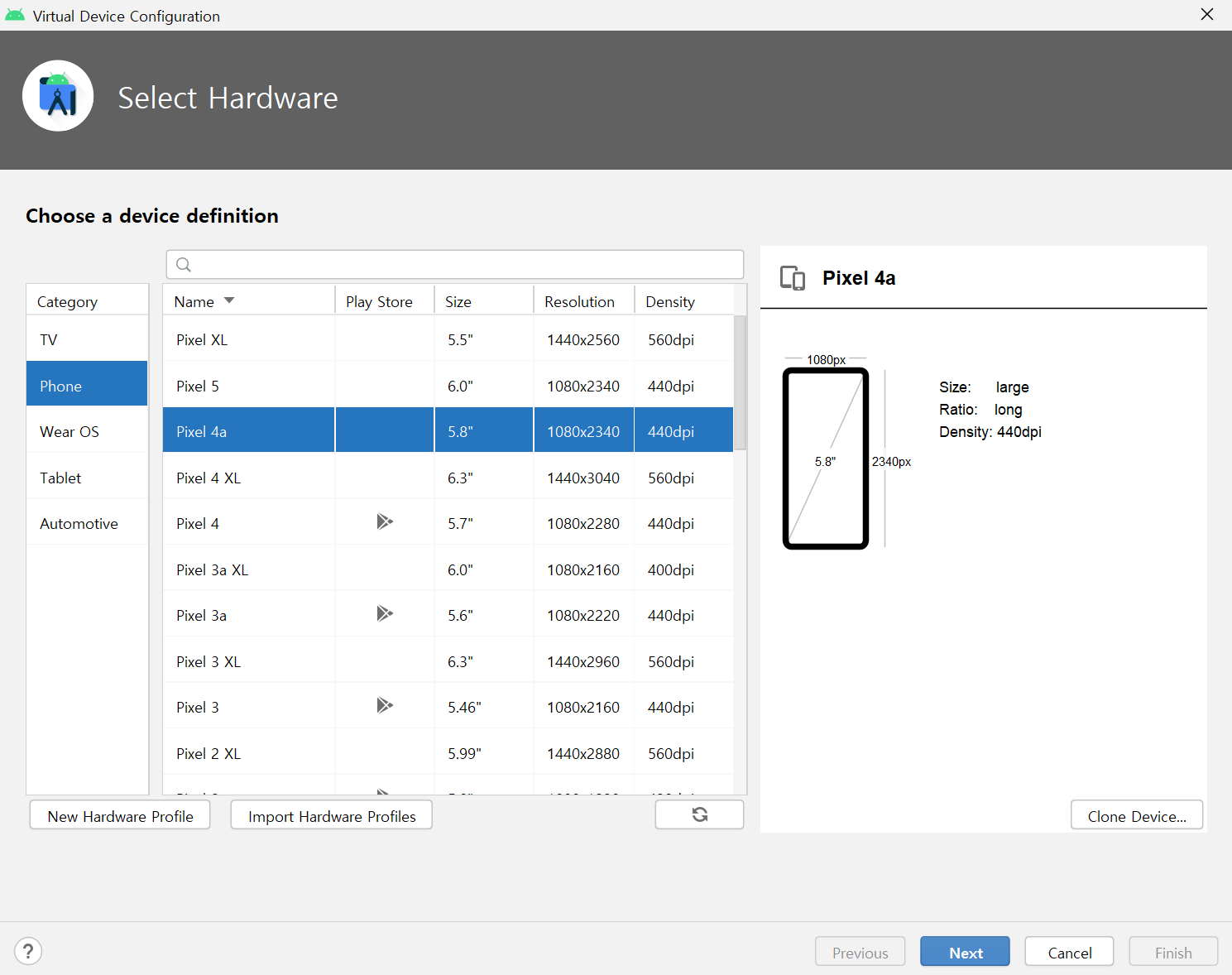Click the refresh device list button
The width and height of the screenshot is (1232, 975).
(699, 814)
